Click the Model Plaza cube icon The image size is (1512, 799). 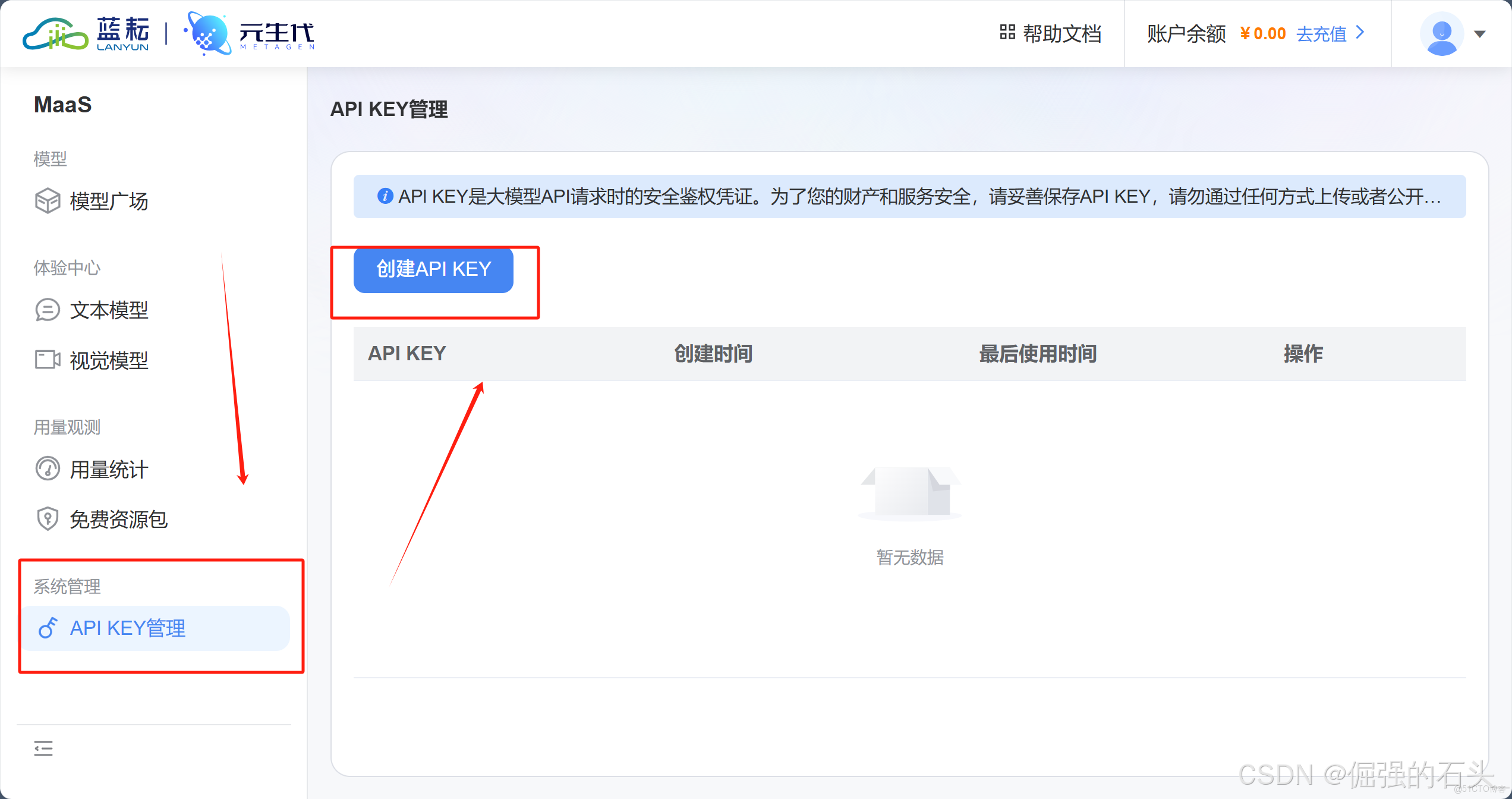pos(48,201)
